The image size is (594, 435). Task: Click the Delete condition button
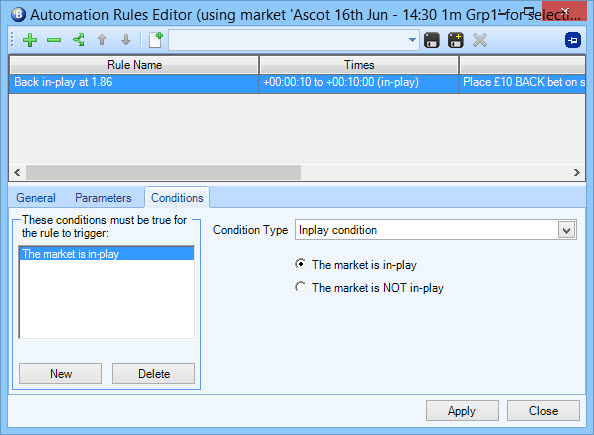pos(153,374)
